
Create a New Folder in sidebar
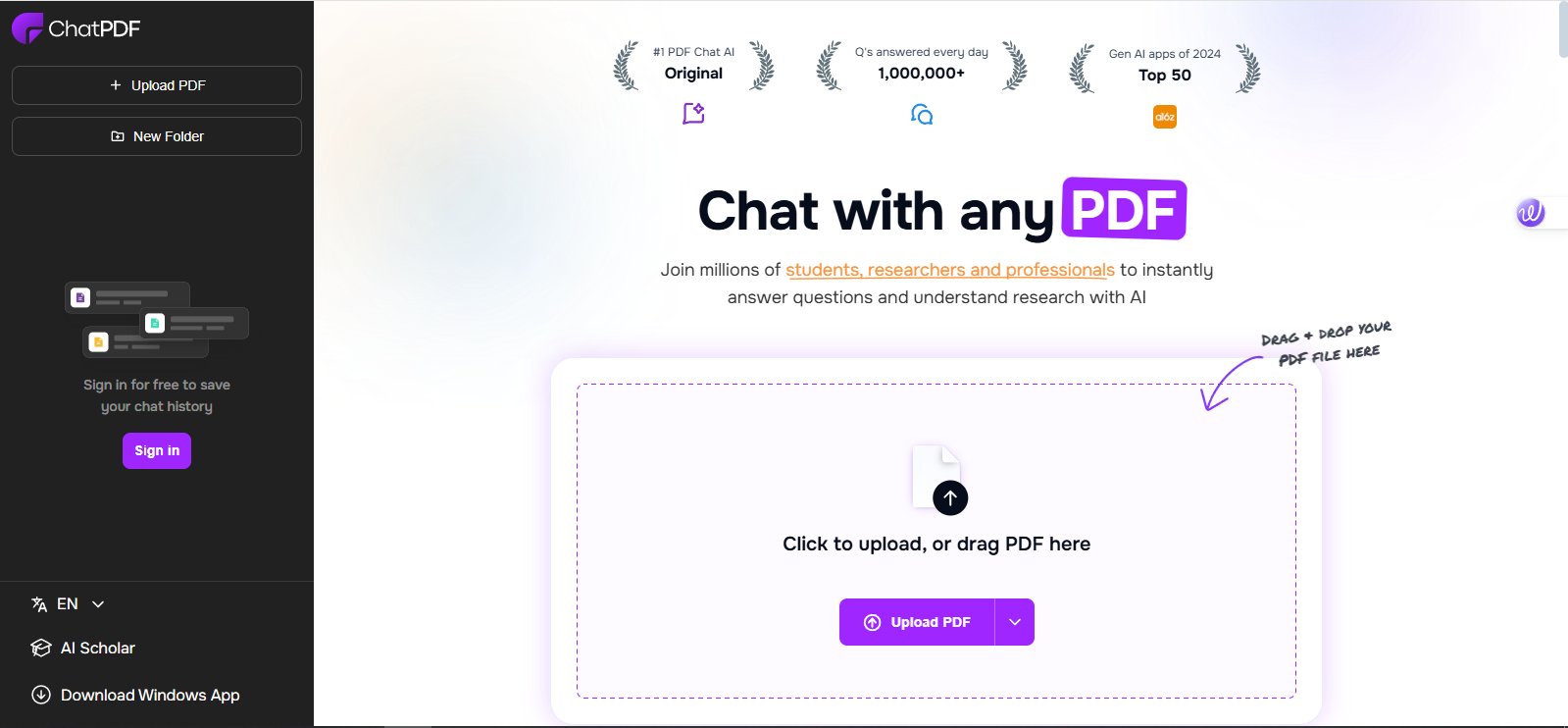pos(157,136)
